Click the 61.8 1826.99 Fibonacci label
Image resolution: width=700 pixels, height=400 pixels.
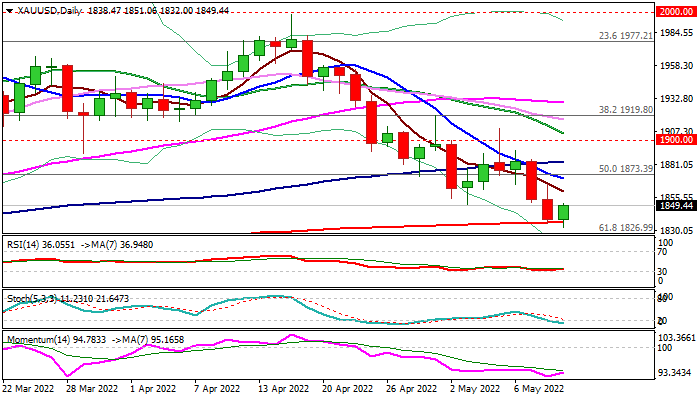[x=625, y=228]
